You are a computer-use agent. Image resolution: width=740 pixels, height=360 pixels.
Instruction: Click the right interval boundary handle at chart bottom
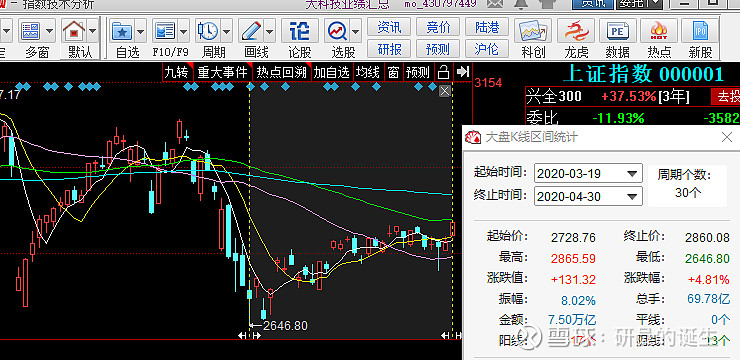[x=452, y=335]
